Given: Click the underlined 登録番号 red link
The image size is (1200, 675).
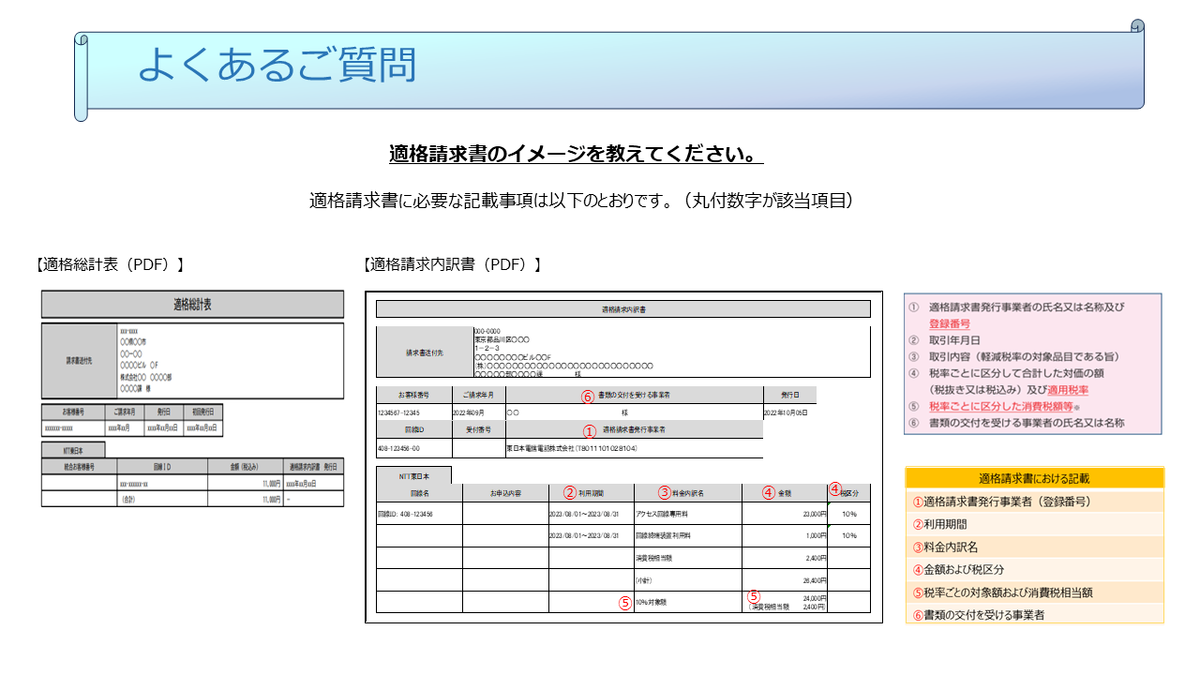Looking at the screenshot, I should (x=948, y=324).
